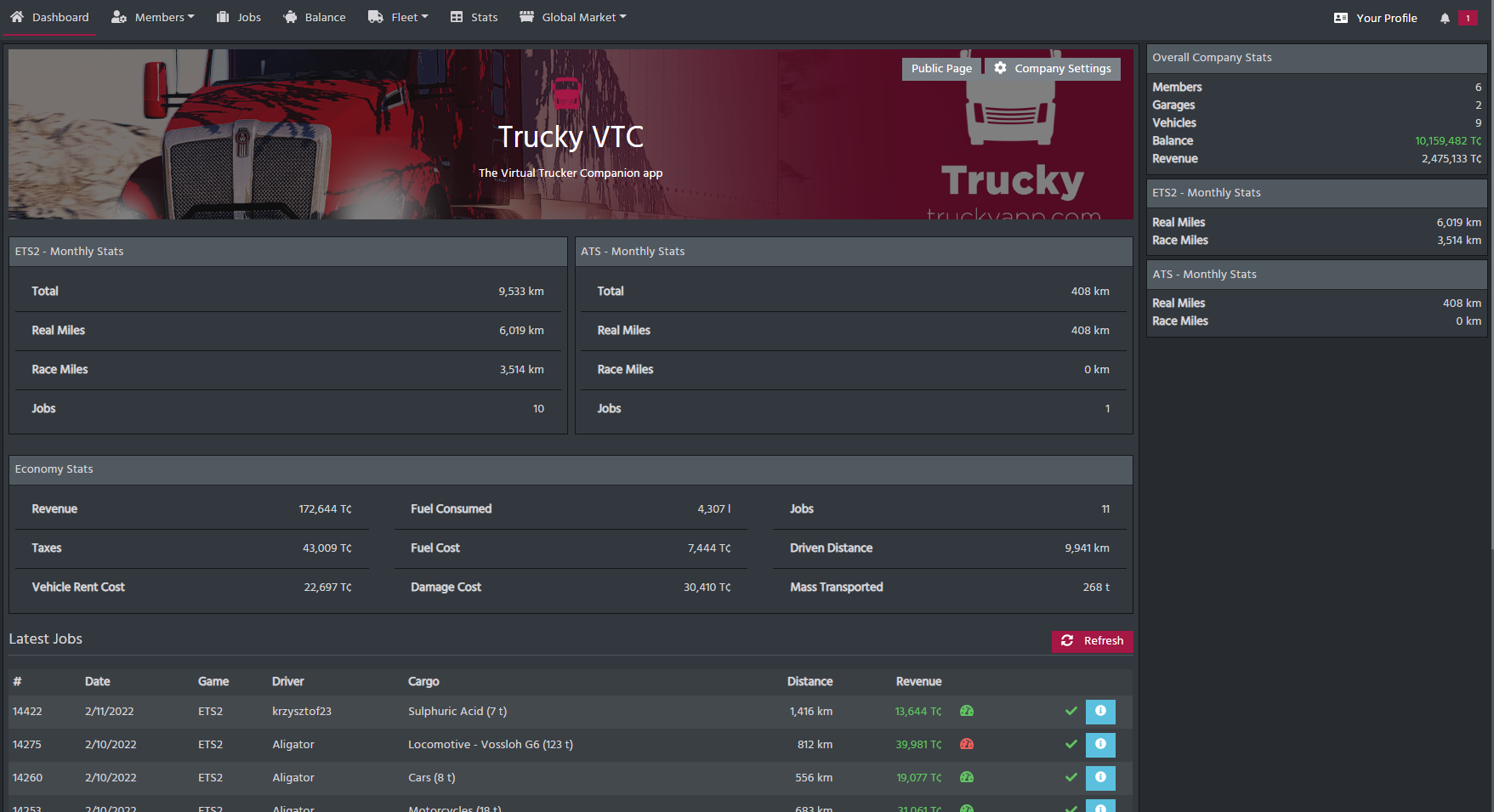The image size is (1494, 812).
Task: Click job number 14422
Action: coord(27,712)
